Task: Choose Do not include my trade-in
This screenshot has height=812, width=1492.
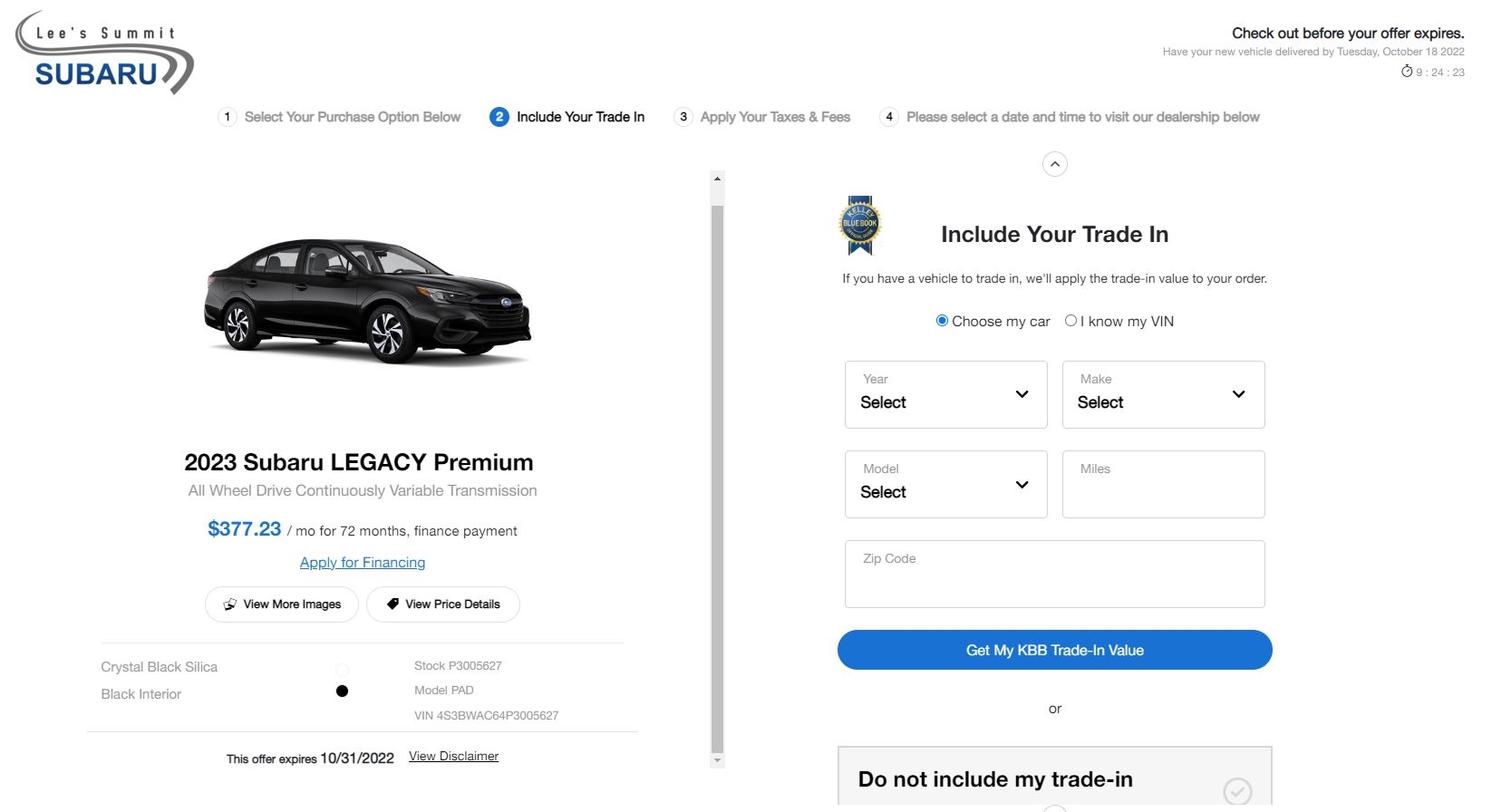Action: [x=1055, y=778]
